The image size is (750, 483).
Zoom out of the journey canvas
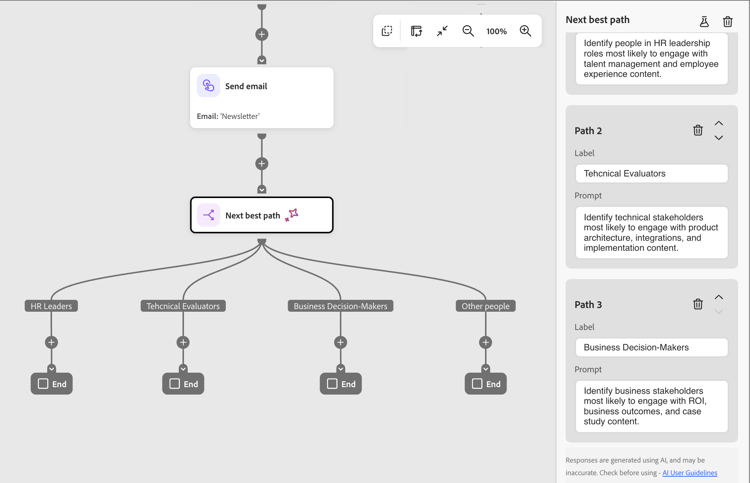pyautogui.click(x=468, y=31)
